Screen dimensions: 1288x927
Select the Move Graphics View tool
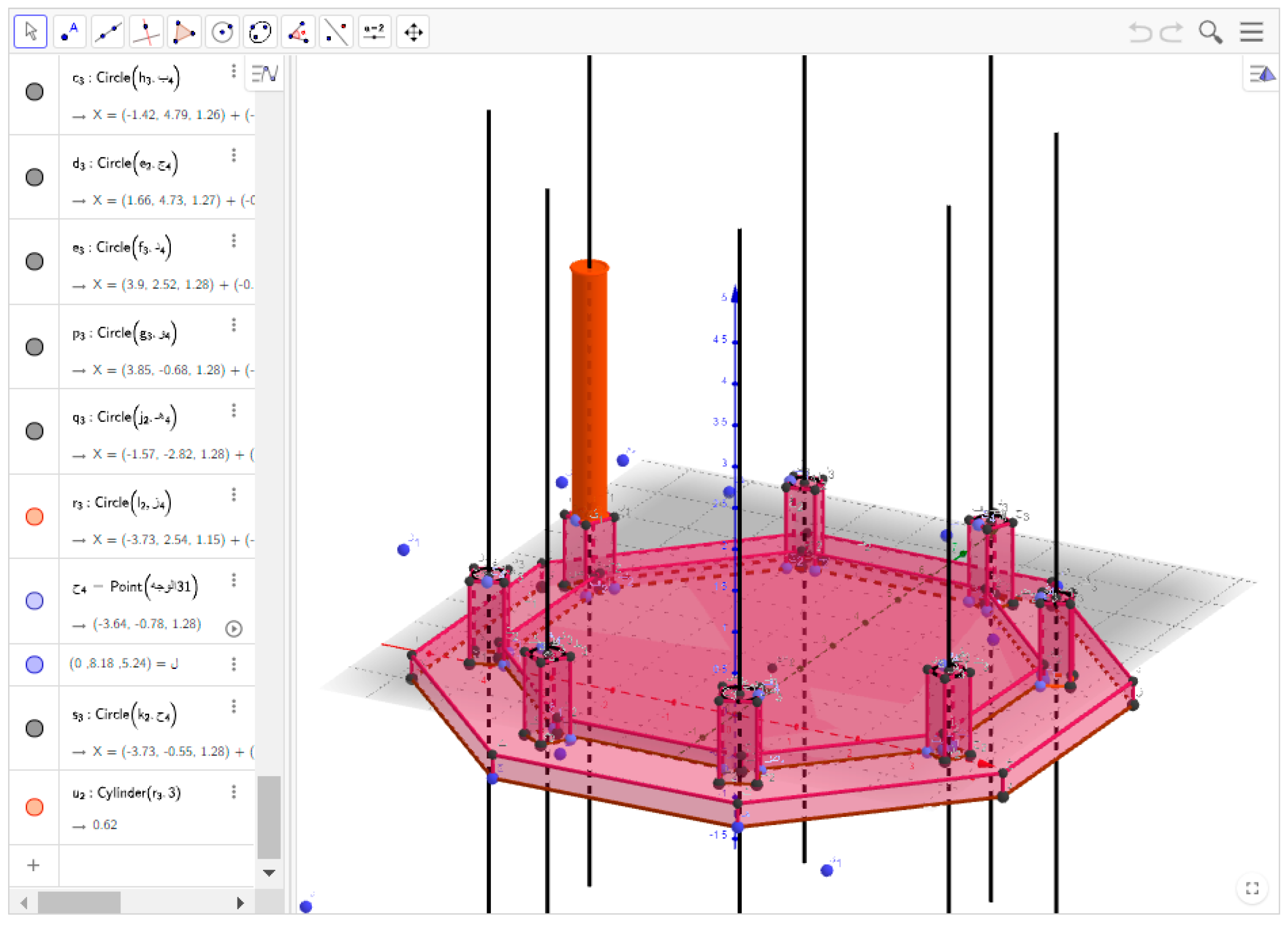tap(413, 32)
